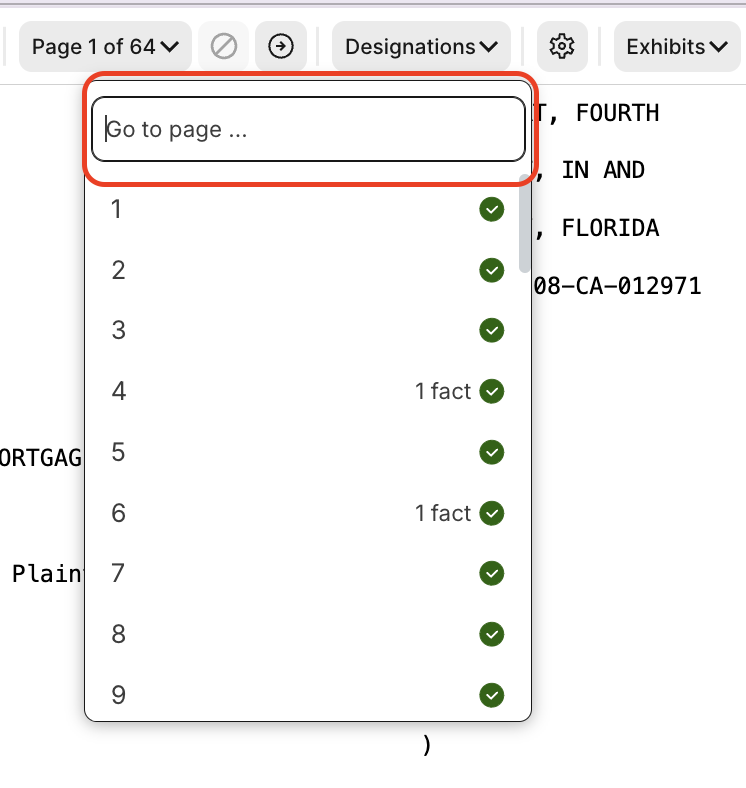Jump to page 7 in list
This screenshot has width=746, height=788.
118,574
